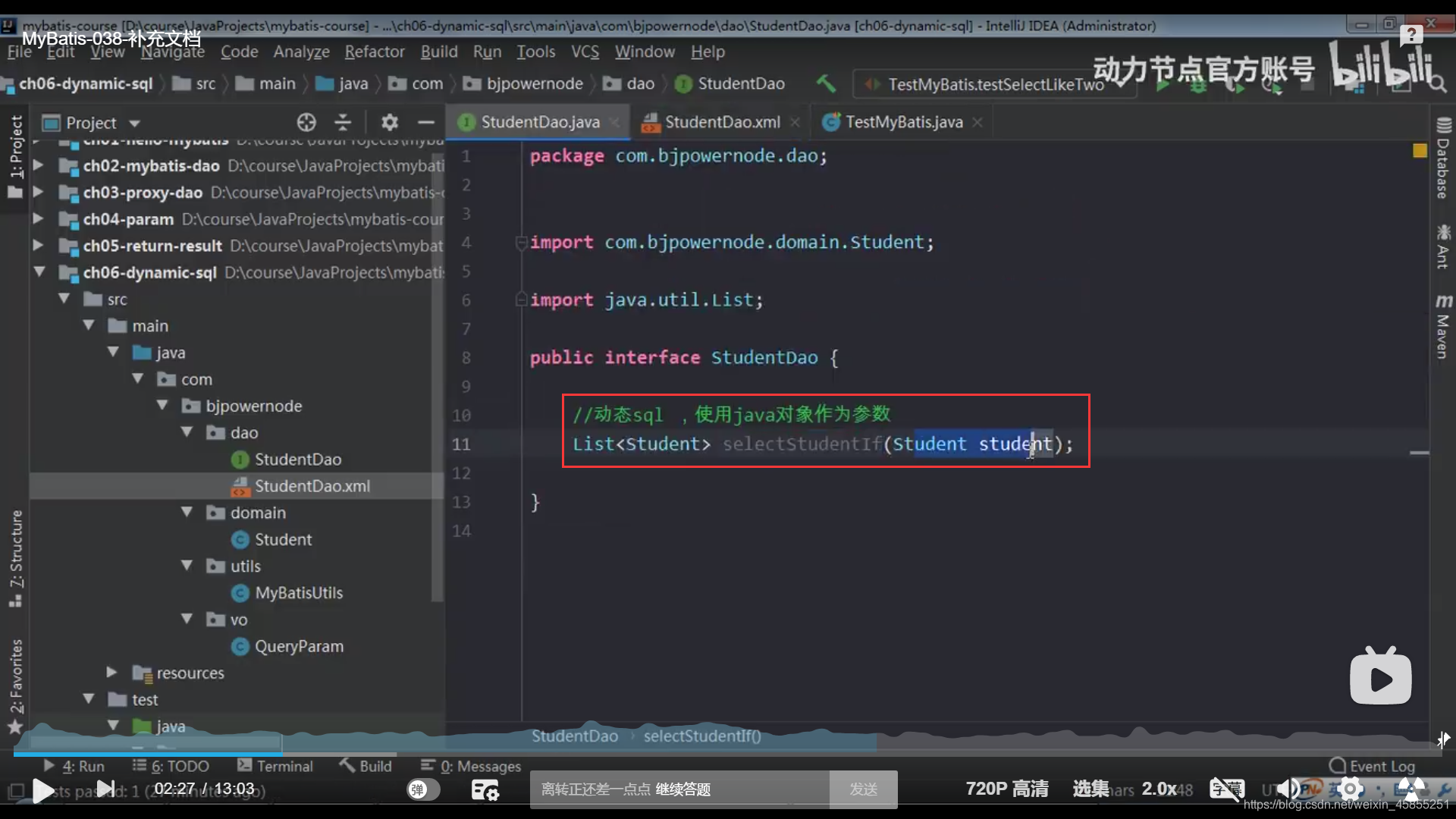Click the volume speaker icon
Screen dimensions: 1456x819
[x=1287, y=789]
